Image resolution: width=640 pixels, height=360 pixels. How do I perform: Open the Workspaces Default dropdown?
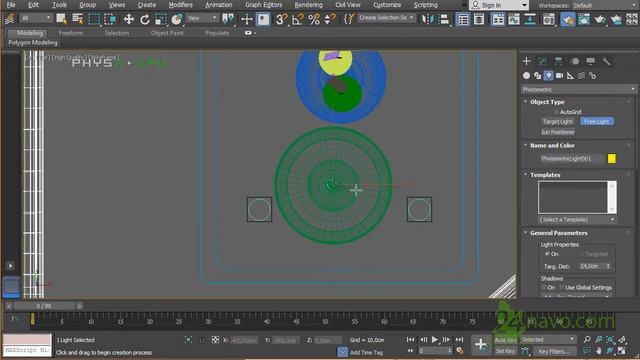(x=605, y=6)
